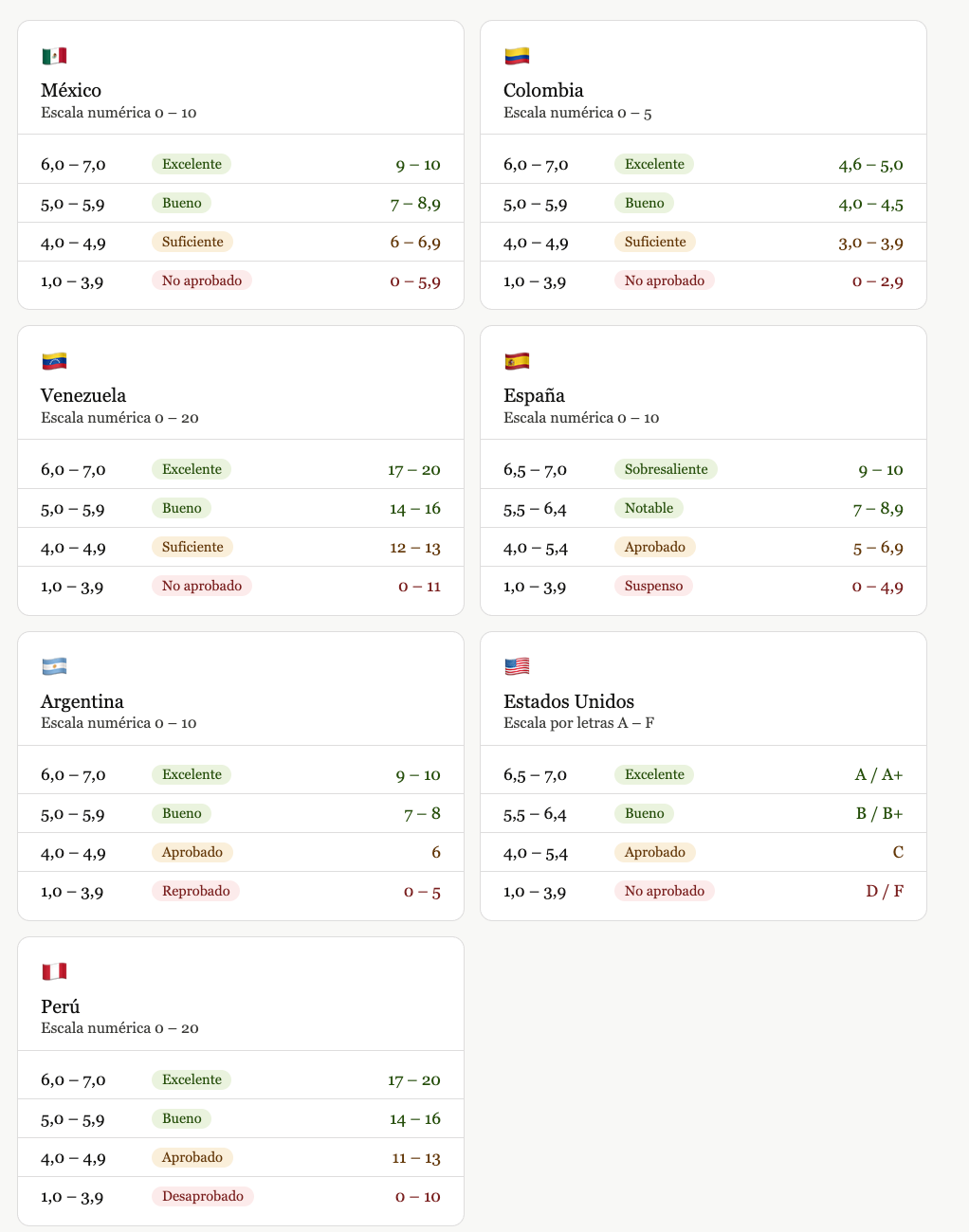Screen dimensions: 969x1232
Task: Click Colombia's 4,6 – 5,0 grade range
Action: (870, 165)
